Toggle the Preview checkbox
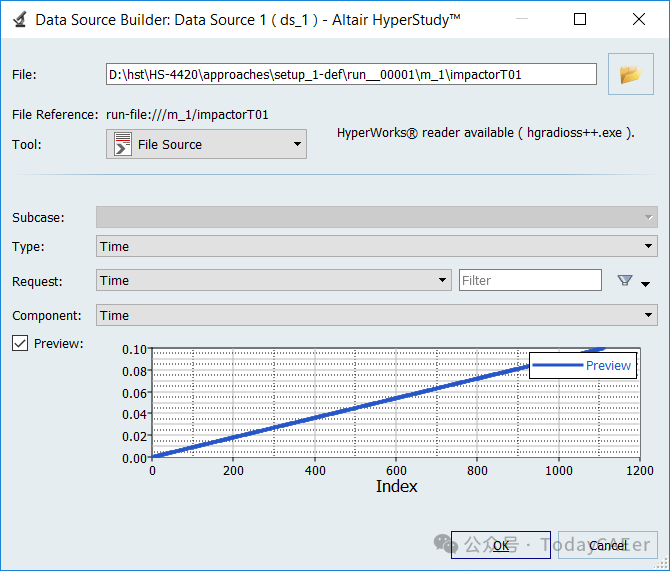The width and height of the screenshot is (670, 571). point(20,343)
